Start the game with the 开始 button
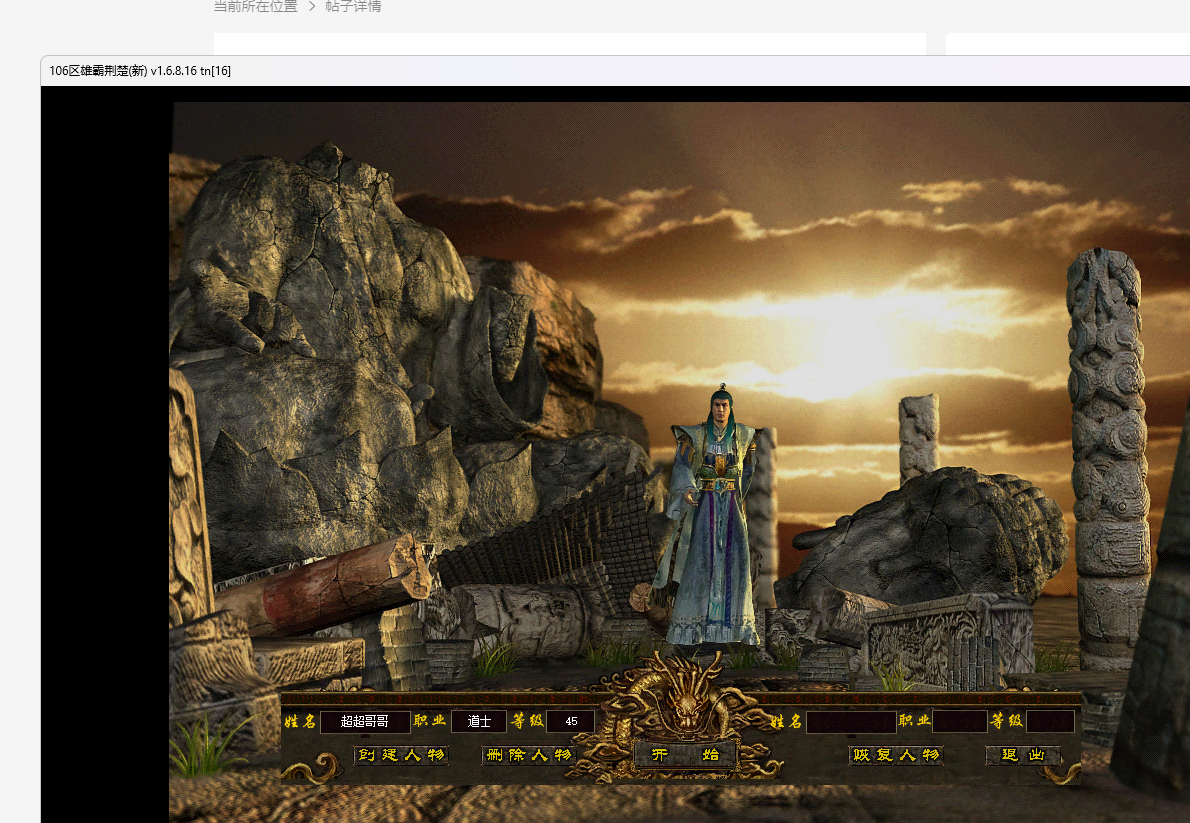 click(x=685, y=755)
